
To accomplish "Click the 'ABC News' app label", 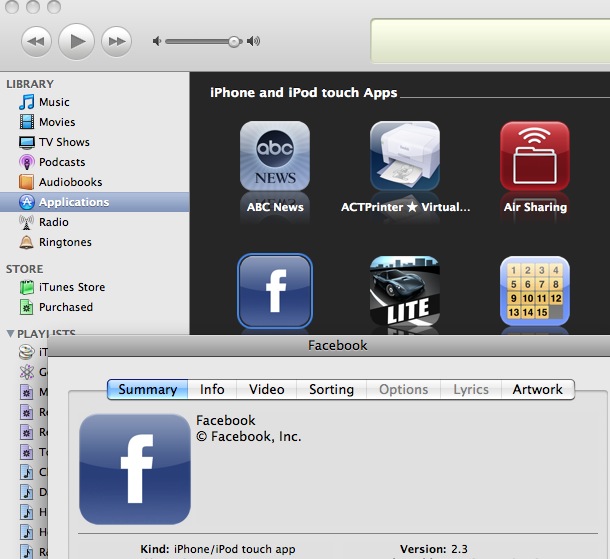I will (275, 207).
